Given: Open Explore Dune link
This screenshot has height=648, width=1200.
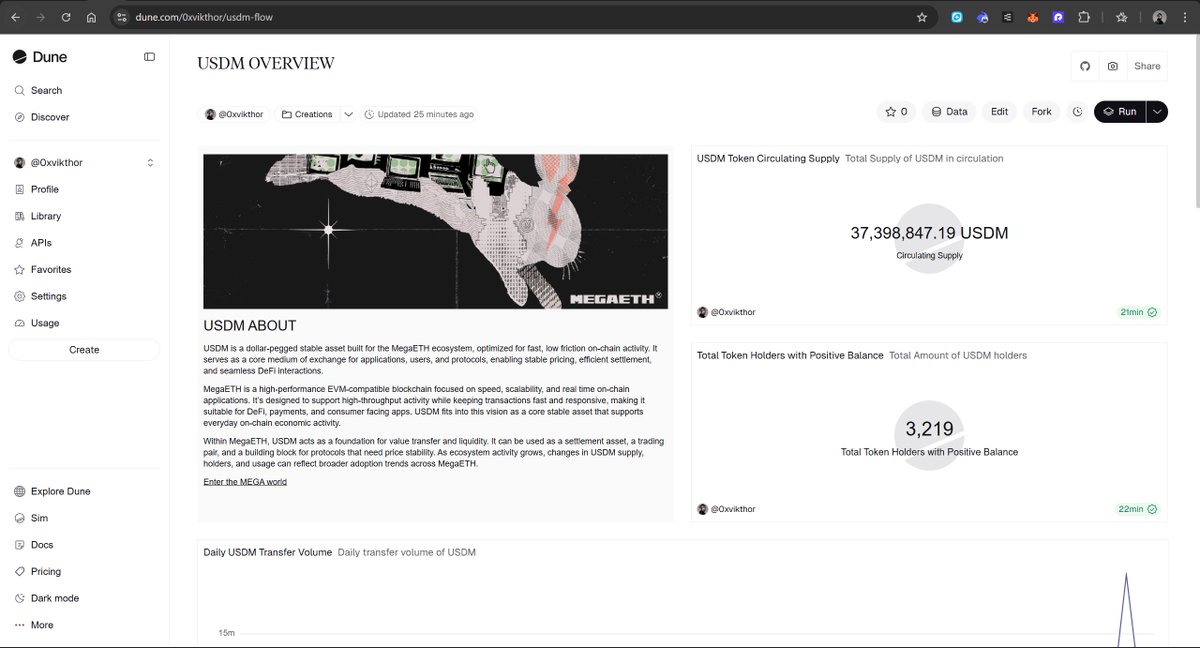Looking at the screenshot, I should click(x=84, y=491).
